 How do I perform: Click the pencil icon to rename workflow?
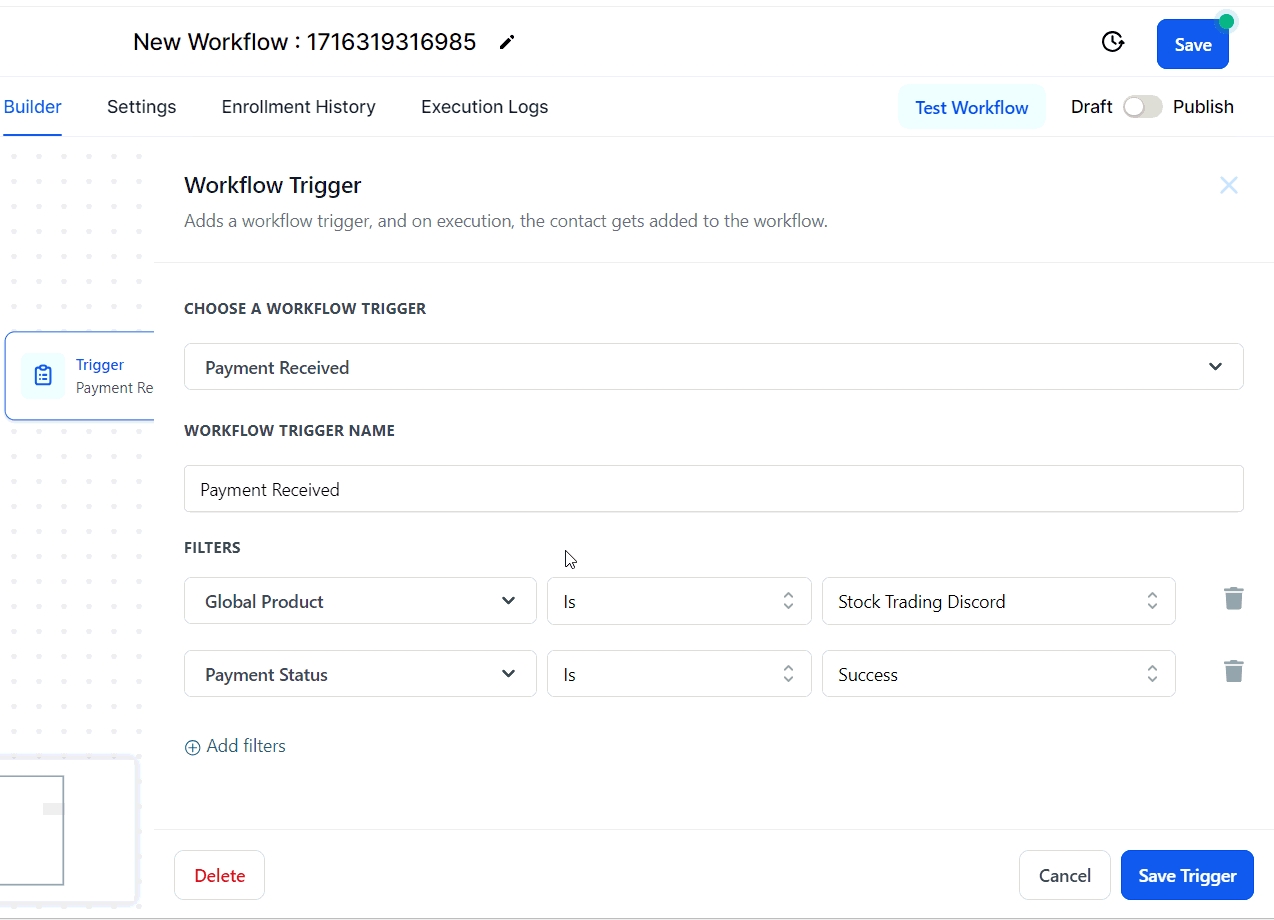[507, 42]
